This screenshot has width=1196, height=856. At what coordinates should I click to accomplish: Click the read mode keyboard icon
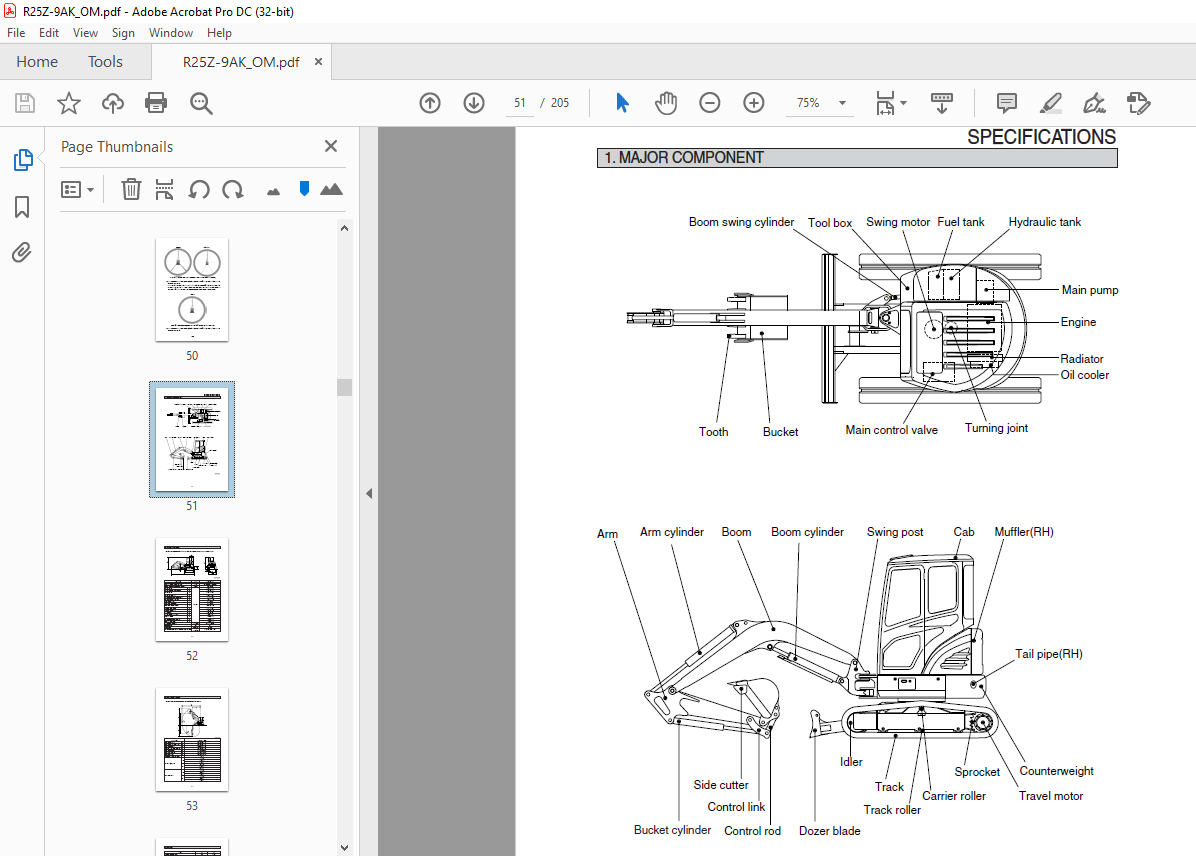pyautogui.click(x=942, y=103)
